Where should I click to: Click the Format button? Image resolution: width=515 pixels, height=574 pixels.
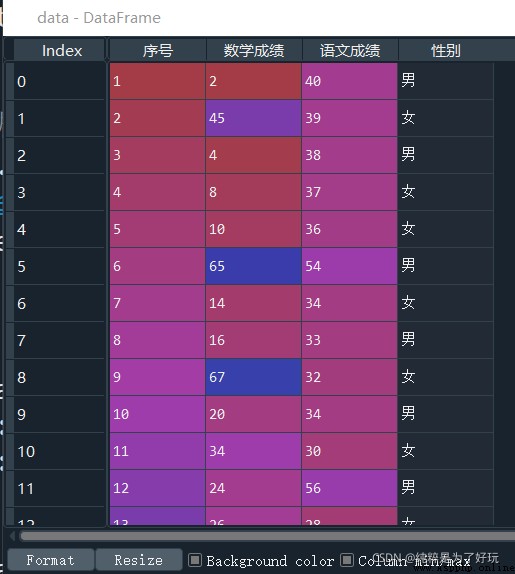tap(51, 560)
